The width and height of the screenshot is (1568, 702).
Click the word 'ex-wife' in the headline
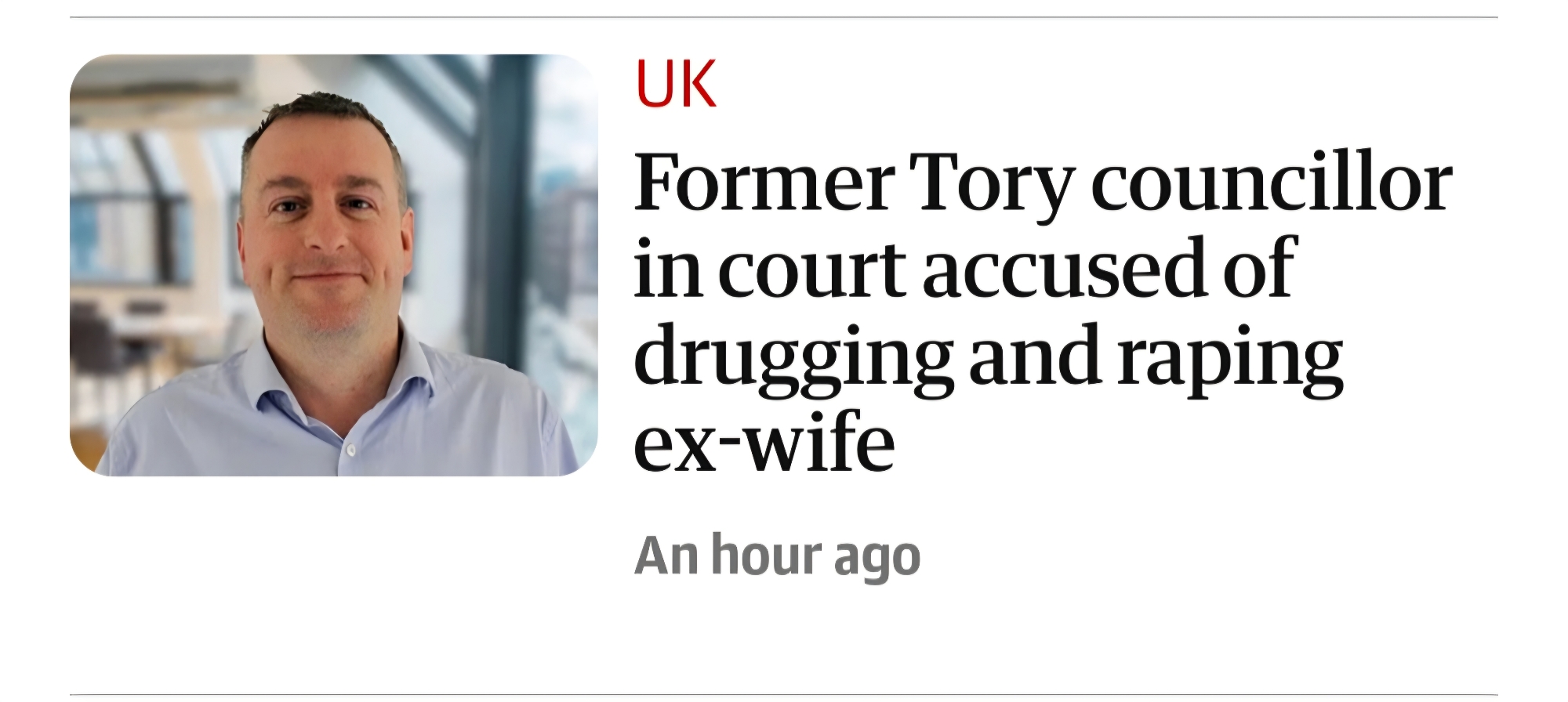coord(764,443)
